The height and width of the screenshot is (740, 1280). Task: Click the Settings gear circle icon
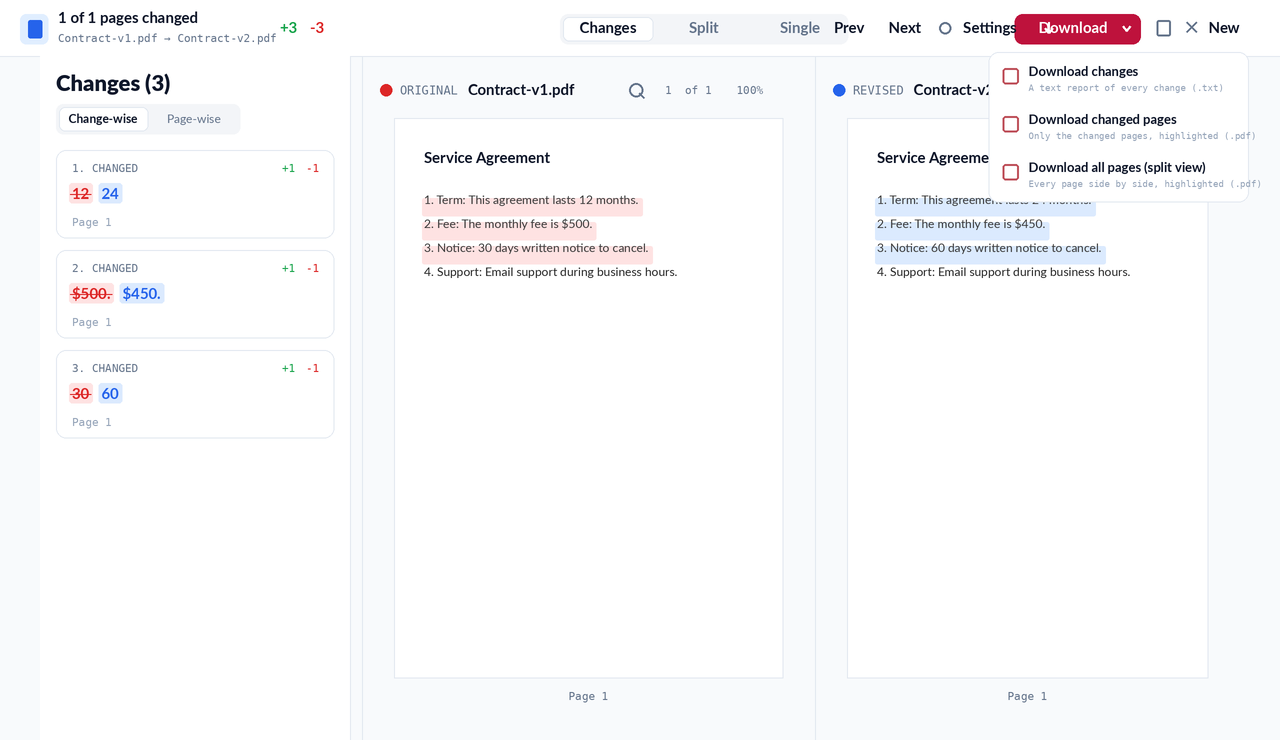coord(945,28)
